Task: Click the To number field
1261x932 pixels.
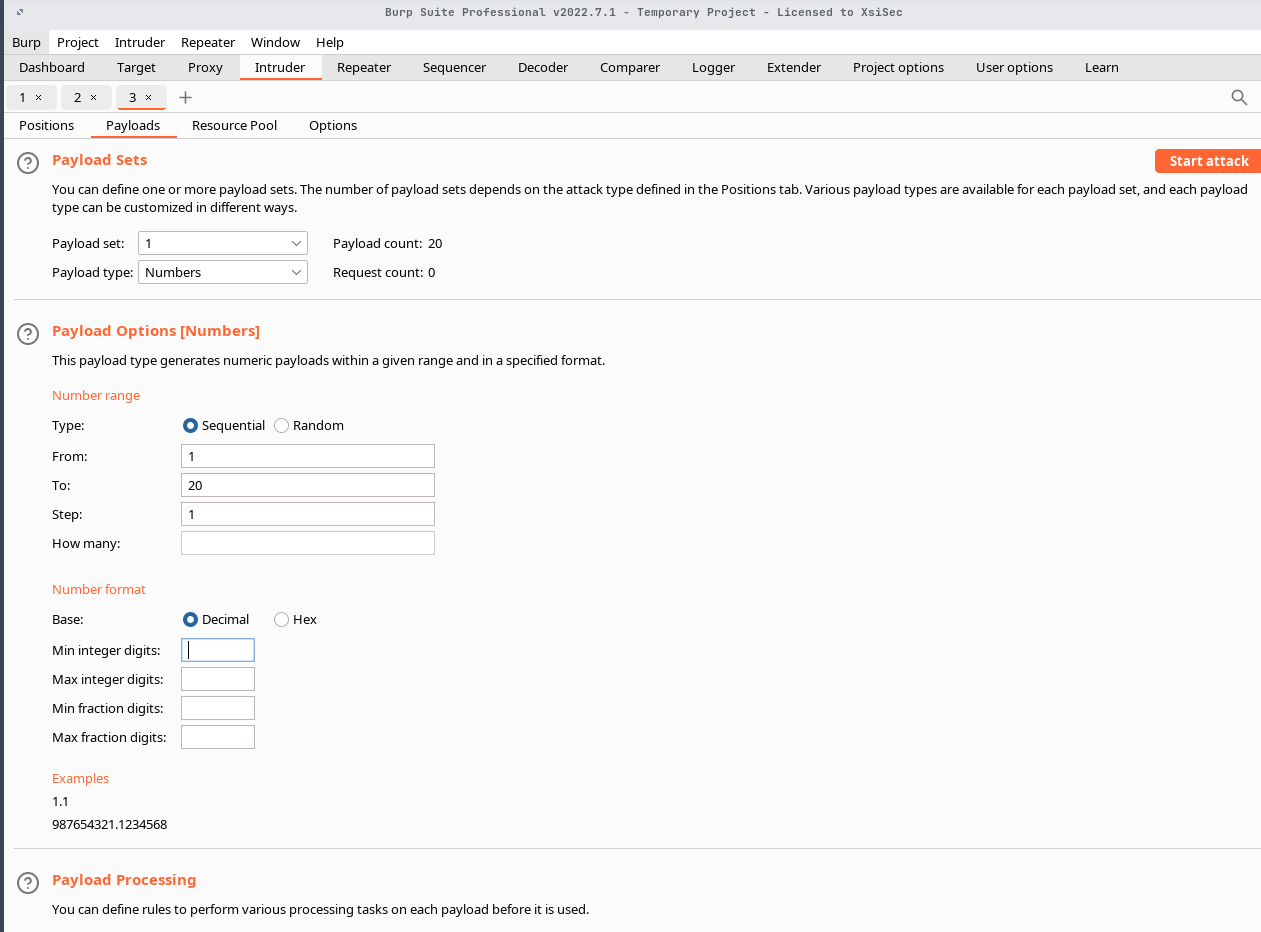Action: click(x=308, y=485)
